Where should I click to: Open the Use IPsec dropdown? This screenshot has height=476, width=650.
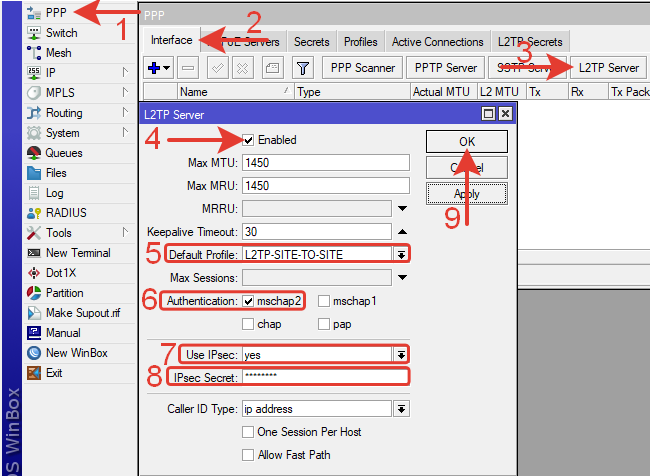click(401, 355)
